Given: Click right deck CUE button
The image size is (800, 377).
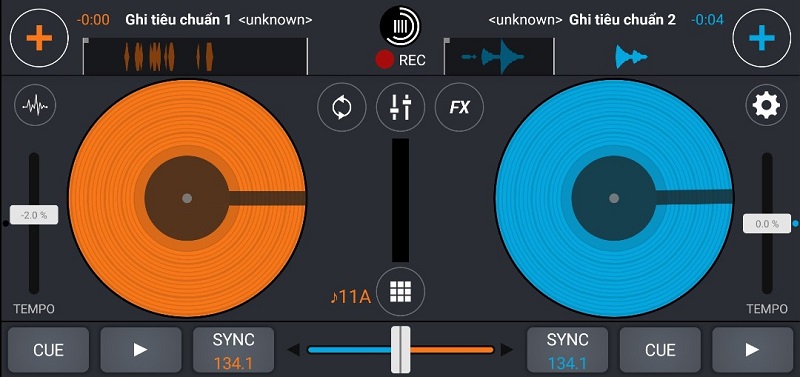Looking at the screenshot, I should [x=660, y=350].
